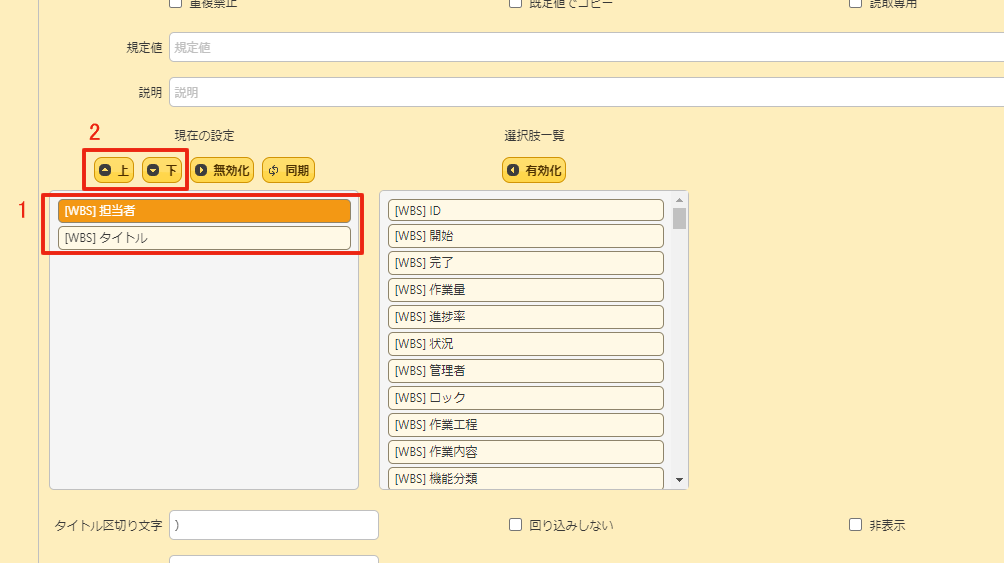Image resolution: width=1004 pixels, height=563 pixels.
Task: Select [WBS] タイトル in current settings
Action: [x=204, y=238]
